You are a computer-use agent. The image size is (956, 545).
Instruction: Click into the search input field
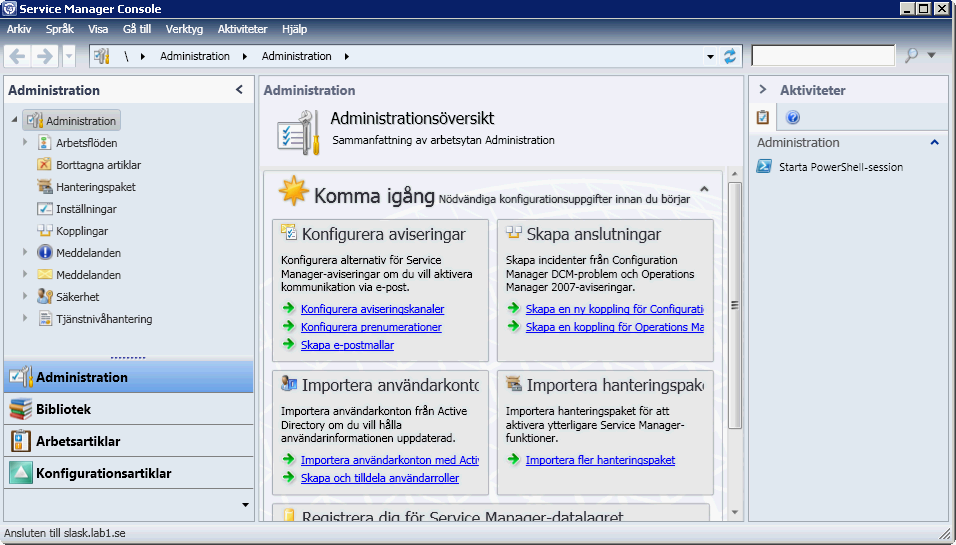pos(823,55)
